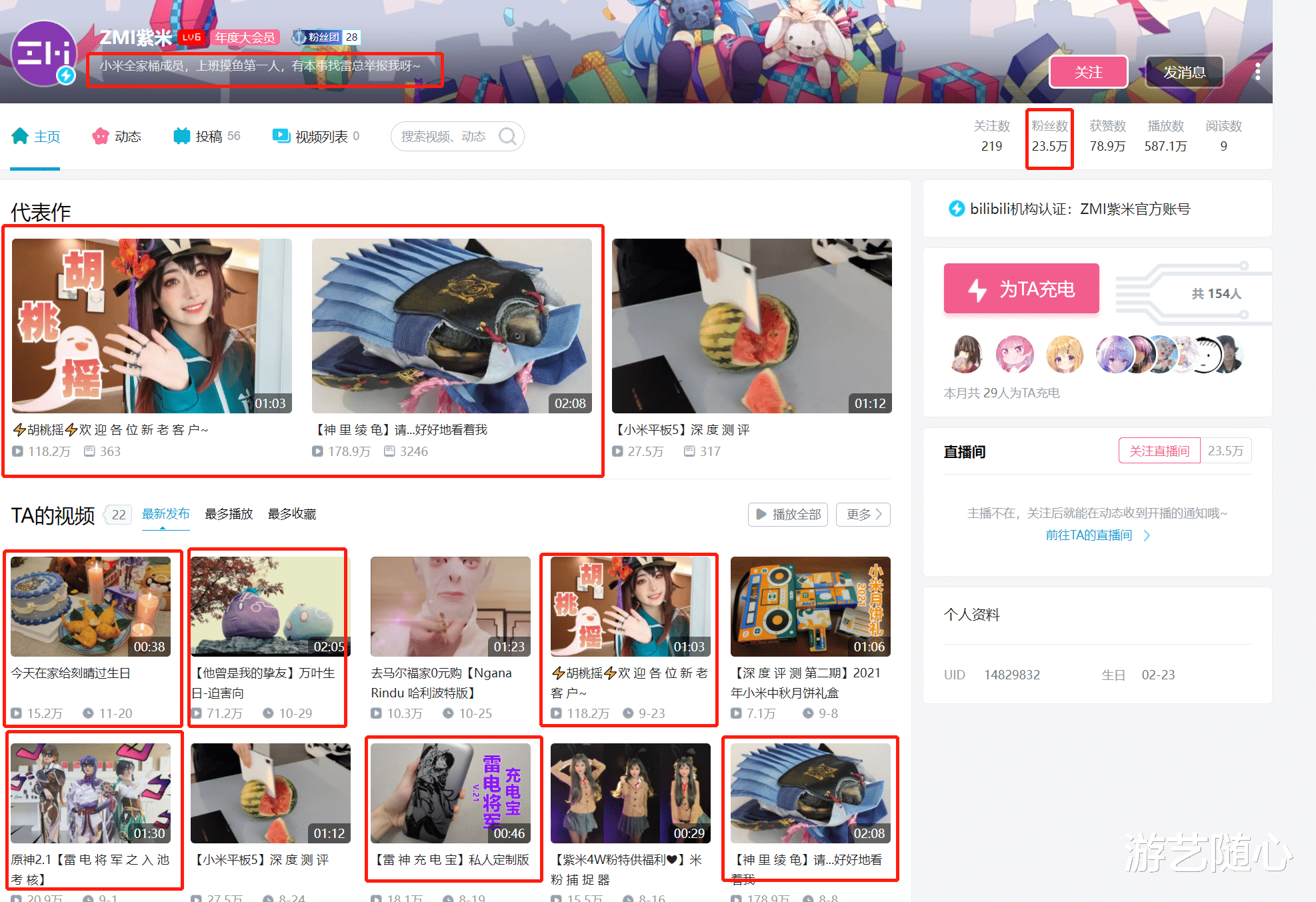1316x902 pixels.
Task: Click the title 【深度评测第二期】2021年小米中秋月饼礼盒
Action: tap(806, 683)
